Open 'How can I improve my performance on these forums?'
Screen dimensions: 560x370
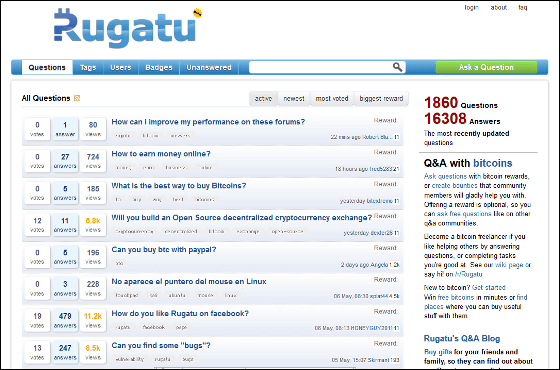[x=208, y=122]
